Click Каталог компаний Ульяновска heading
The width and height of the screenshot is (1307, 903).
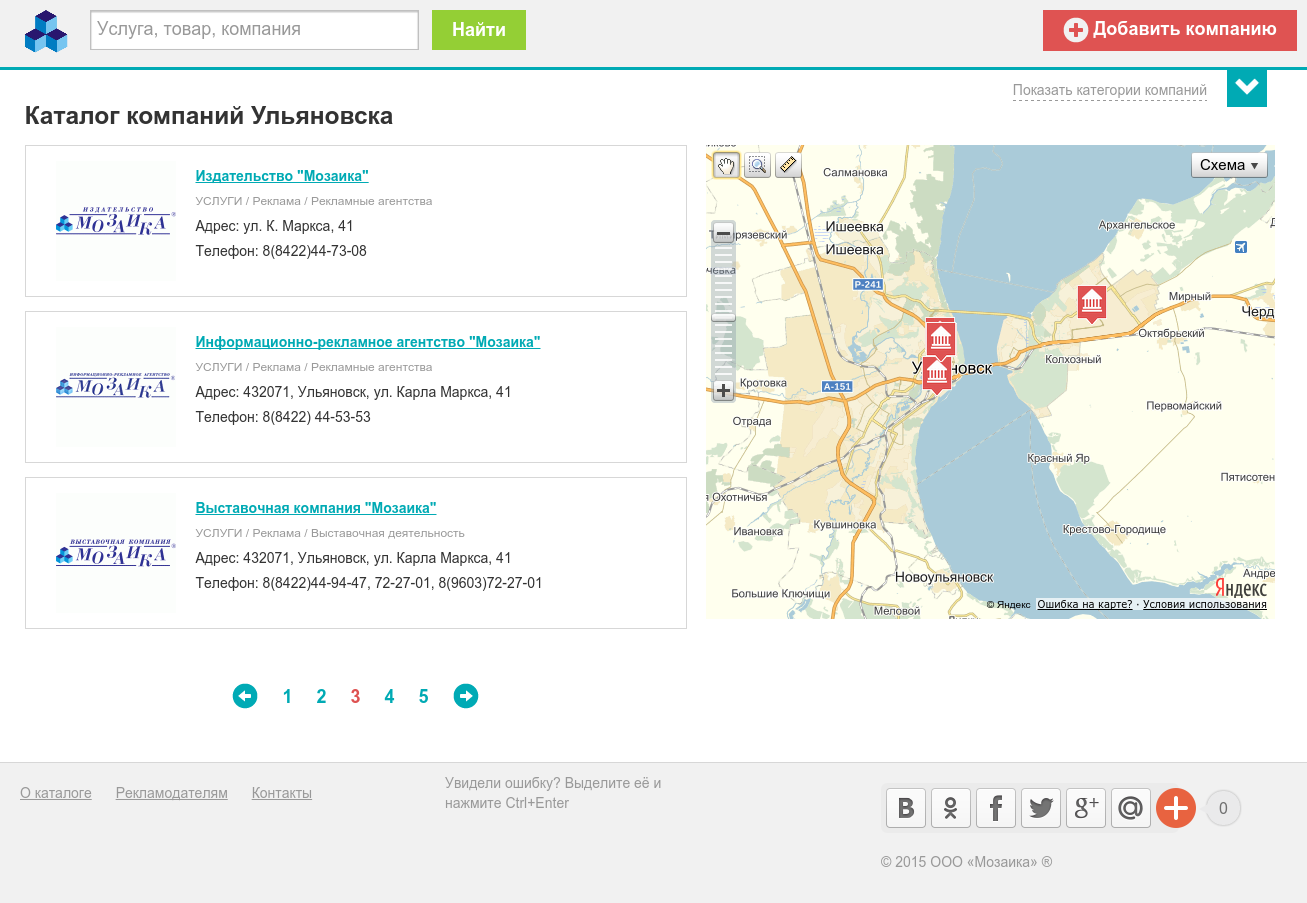pos(209,116)
